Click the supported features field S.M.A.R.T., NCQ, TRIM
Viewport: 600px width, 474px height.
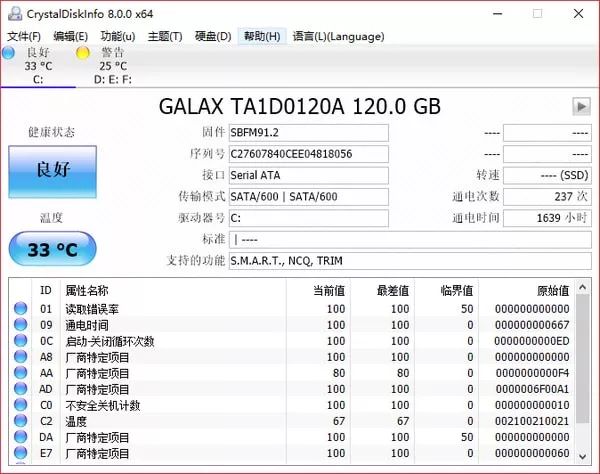point(410,261)
